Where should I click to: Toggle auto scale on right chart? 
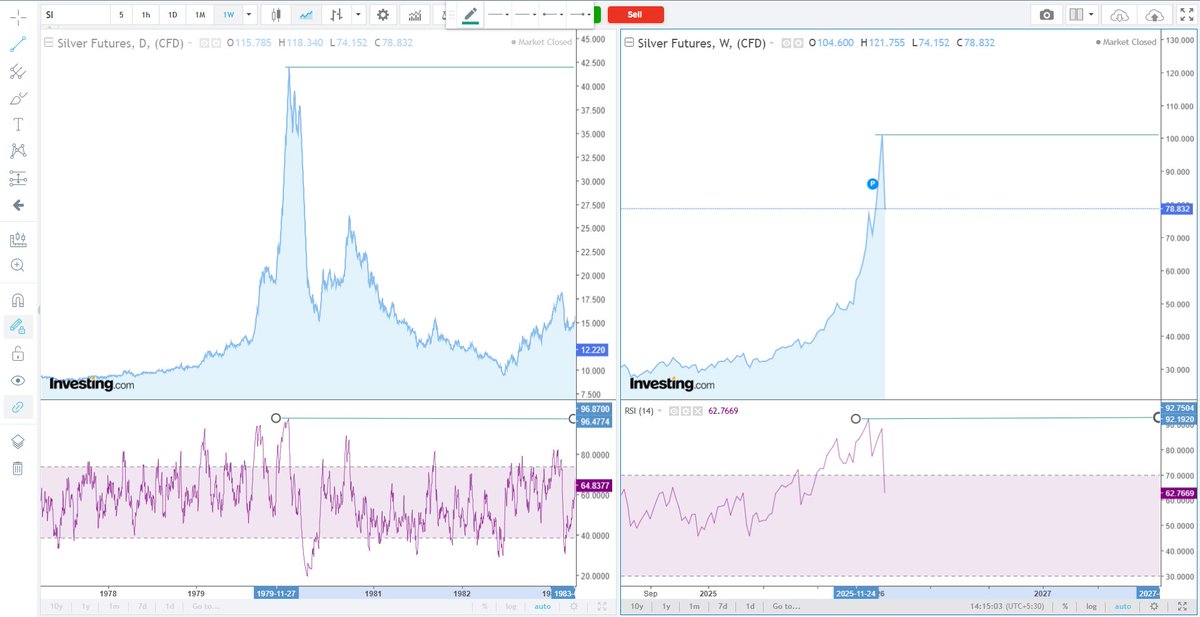pos(1123,606)
